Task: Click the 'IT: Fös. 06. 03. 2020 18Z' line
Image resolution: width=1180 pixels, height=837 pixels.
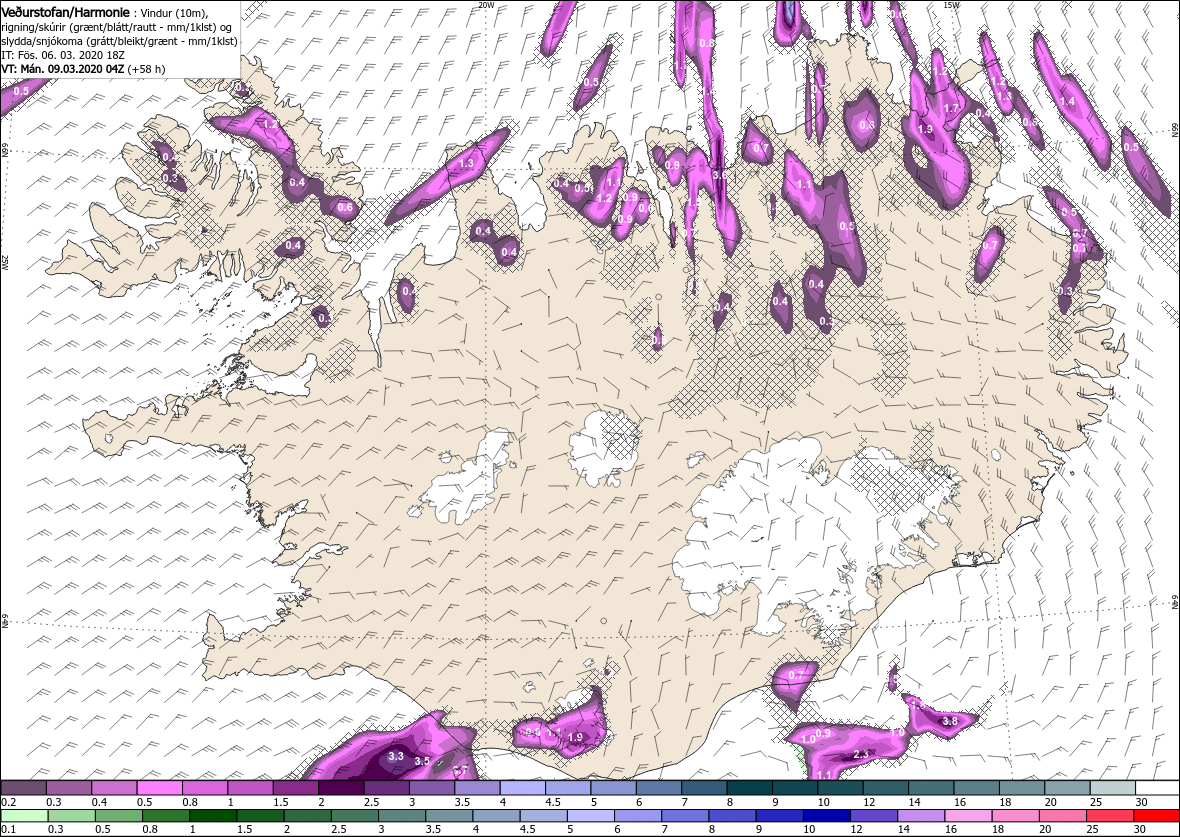Action: (62, 55)
